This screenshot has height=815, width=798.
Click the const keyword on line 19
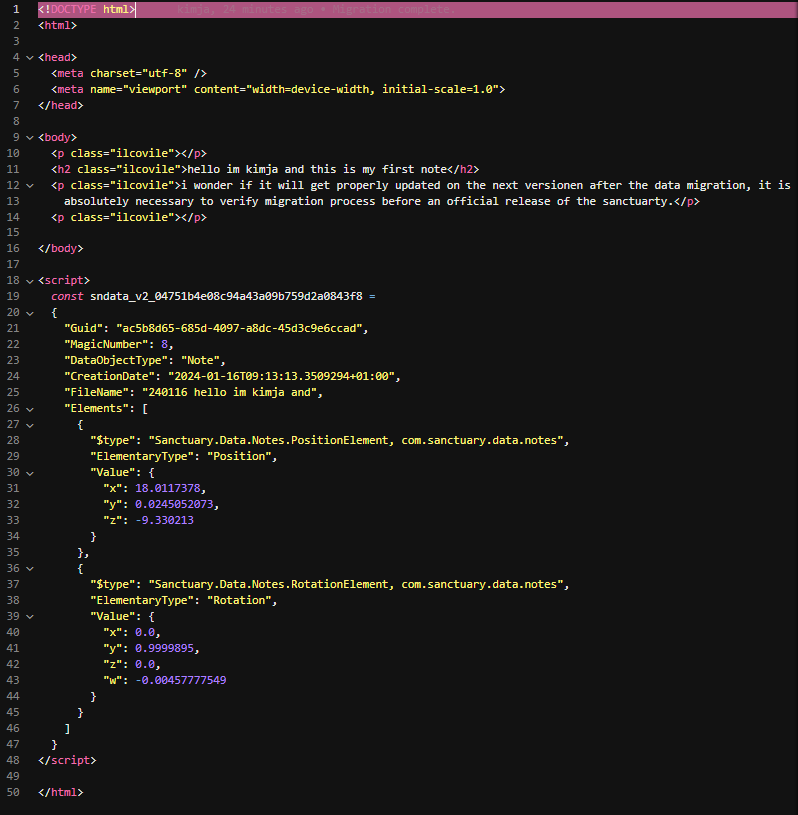pyautogui.click(x=67, y=296)
